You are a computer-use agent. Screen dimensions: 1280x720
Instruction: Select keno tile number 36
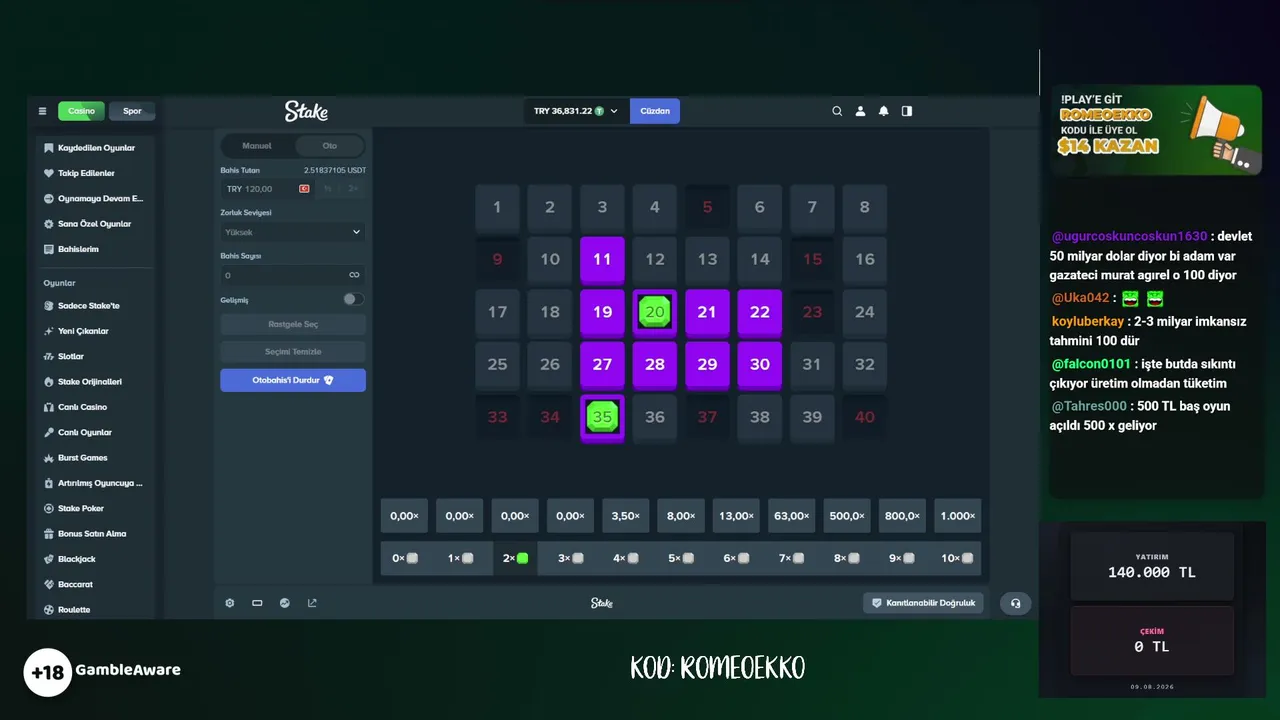click(x=655, y=417)
